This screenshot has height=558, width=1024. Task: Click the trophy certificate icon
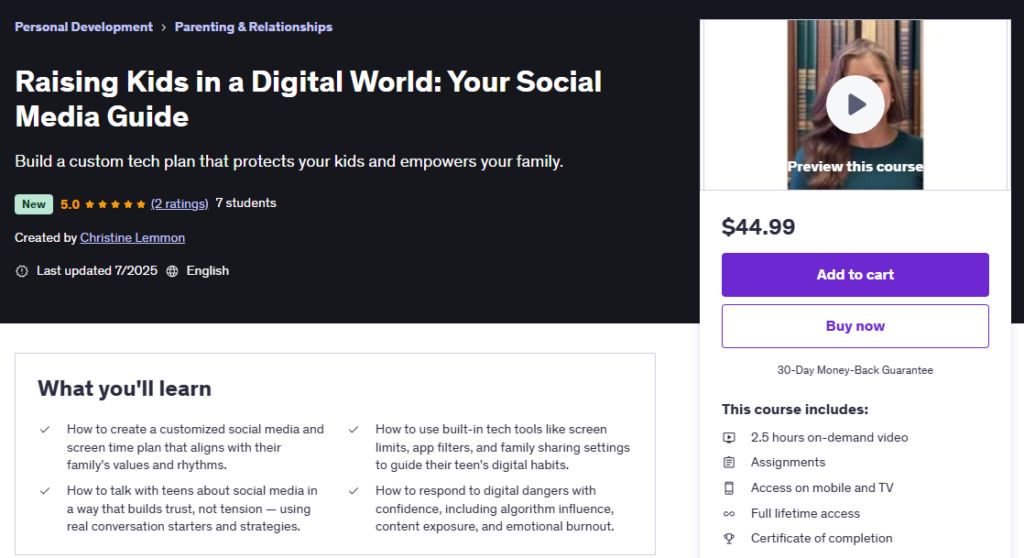click(729, 538)
